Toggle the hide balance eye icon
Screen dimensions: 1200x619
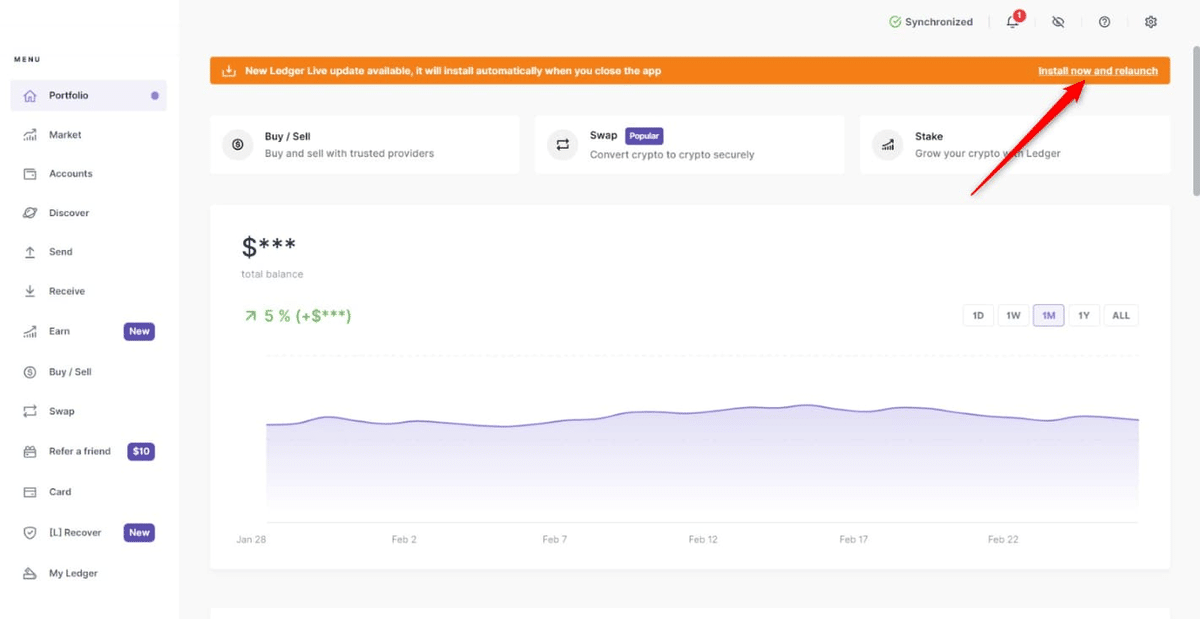[1058, 22]
